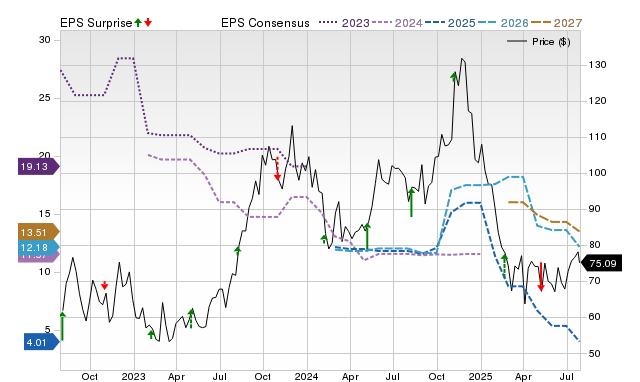The height and width of the screenshot is (382, 640).
Task: Click the red down arrow in EPS Surprise legend
Action: point(148,22)
